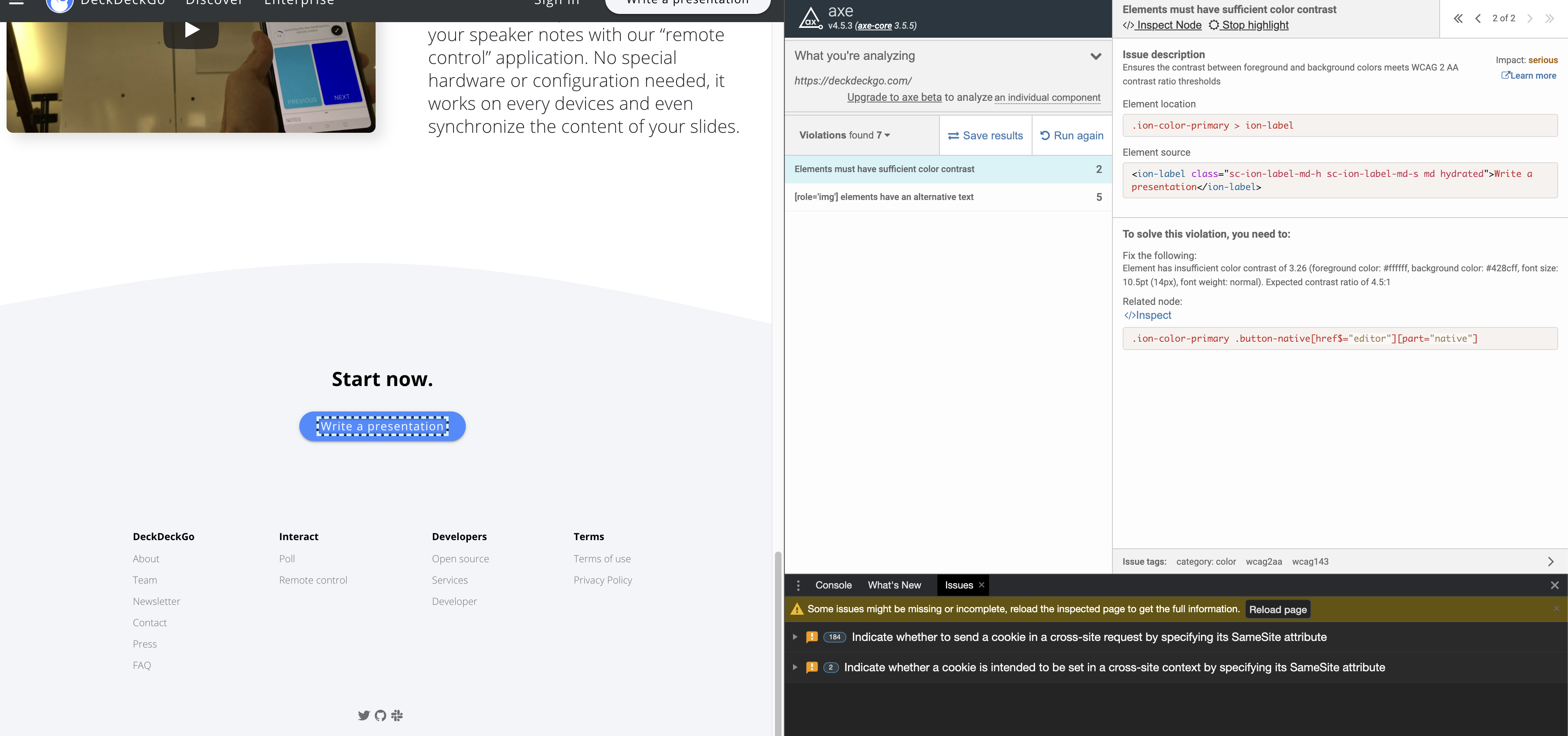
Task: Expand the issue tags arrow
Action: [1550, 561]
